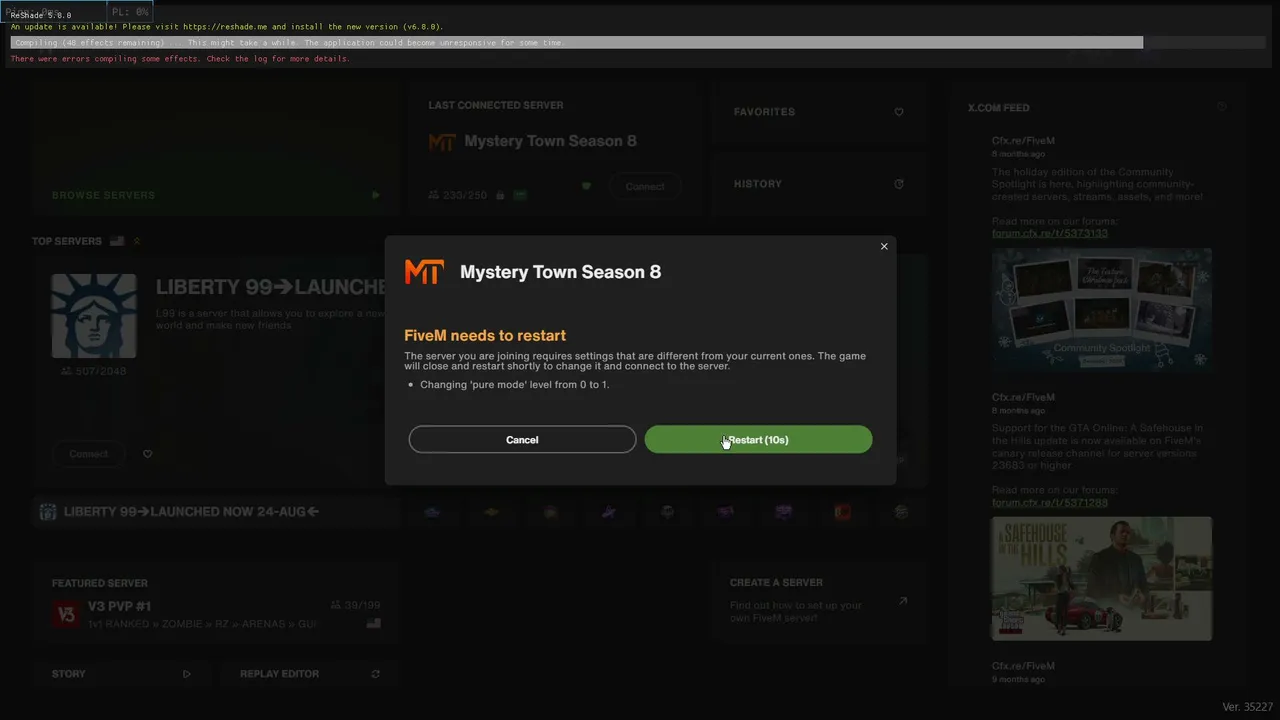1280x720 pixels.
Task: Open the Browse Servers panel
Action: [216, 149]
